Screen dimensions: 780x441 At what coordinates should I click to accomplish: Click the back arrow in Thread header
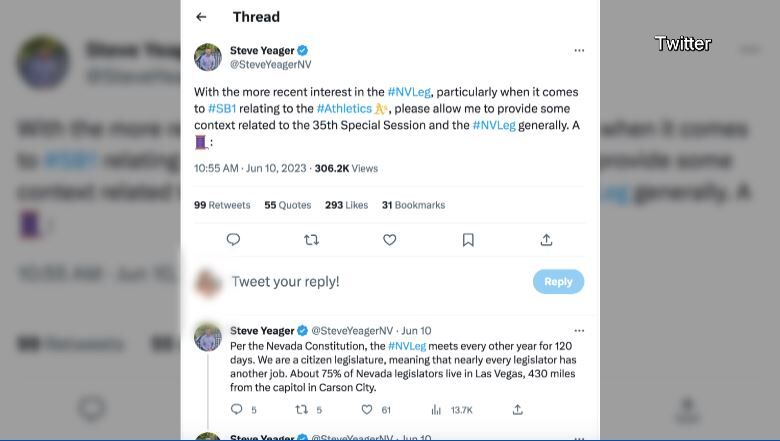(x=201, y=17)
